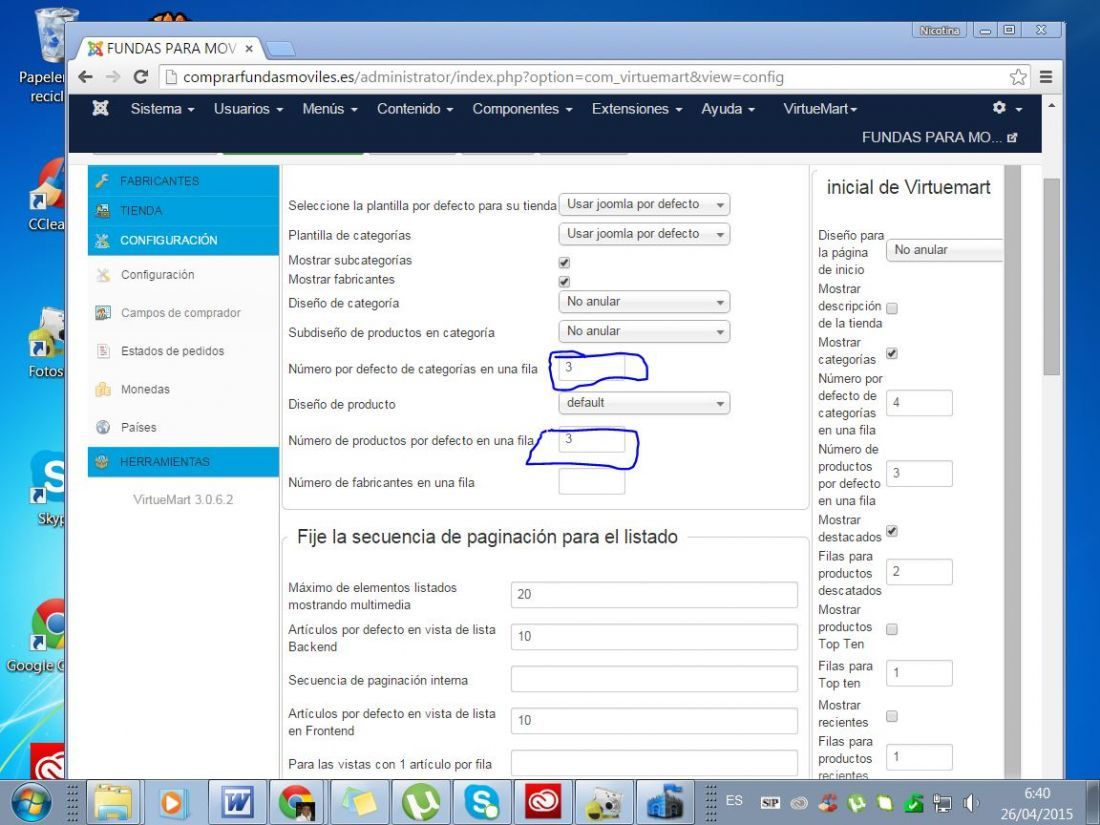
Task: Reload the page with the refresh icon
Action: pyautogui.click(x=141, y=76)
